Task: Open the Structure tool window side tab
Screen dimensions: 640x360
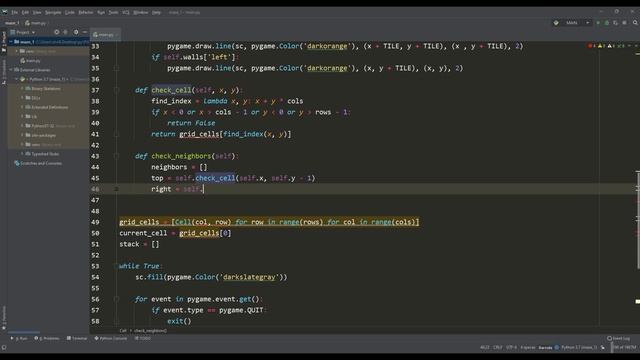Action: click(4, 72)
